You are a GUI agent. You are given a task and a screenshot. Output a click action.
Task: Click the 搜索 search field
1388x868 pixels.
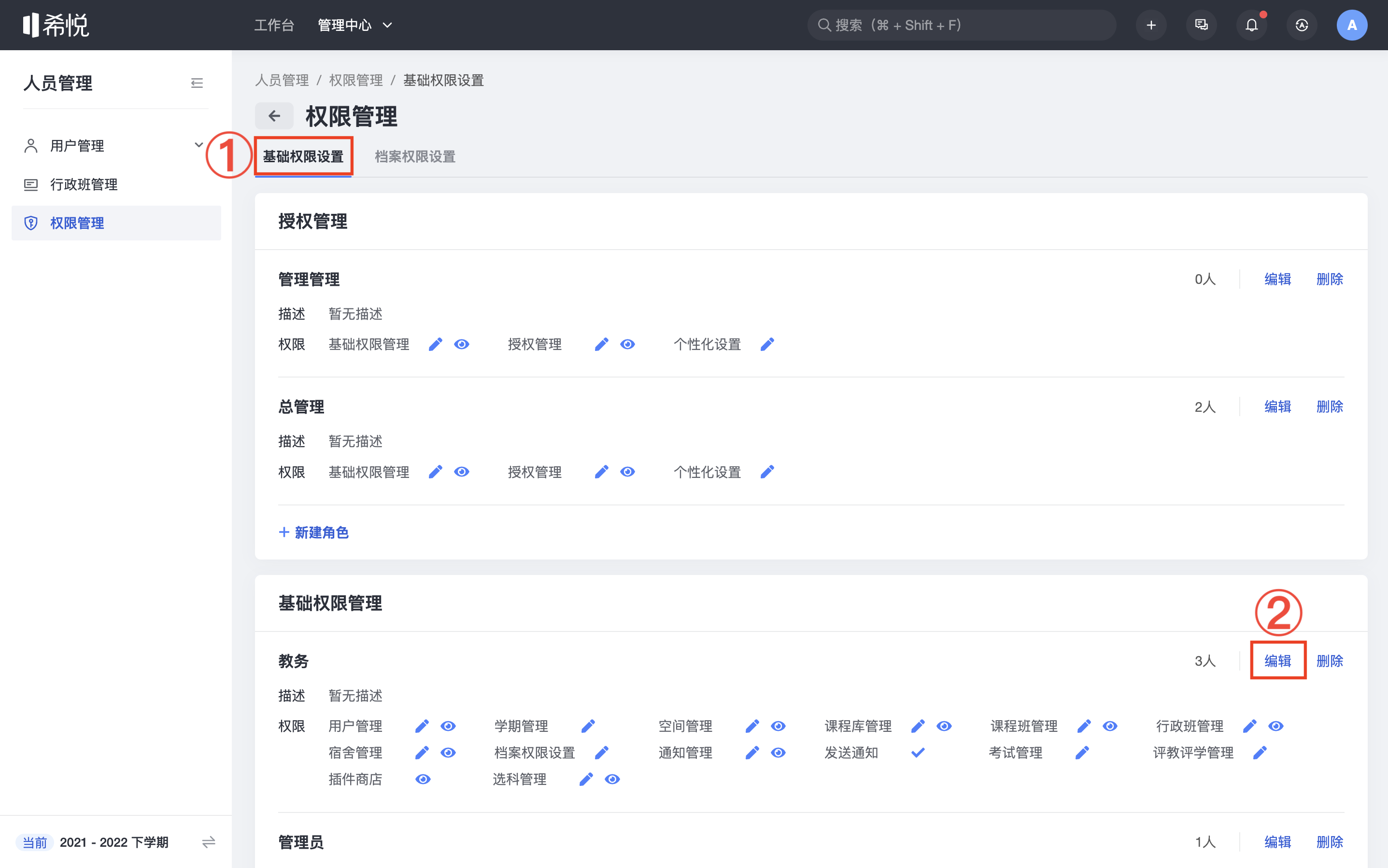[962, 25]
